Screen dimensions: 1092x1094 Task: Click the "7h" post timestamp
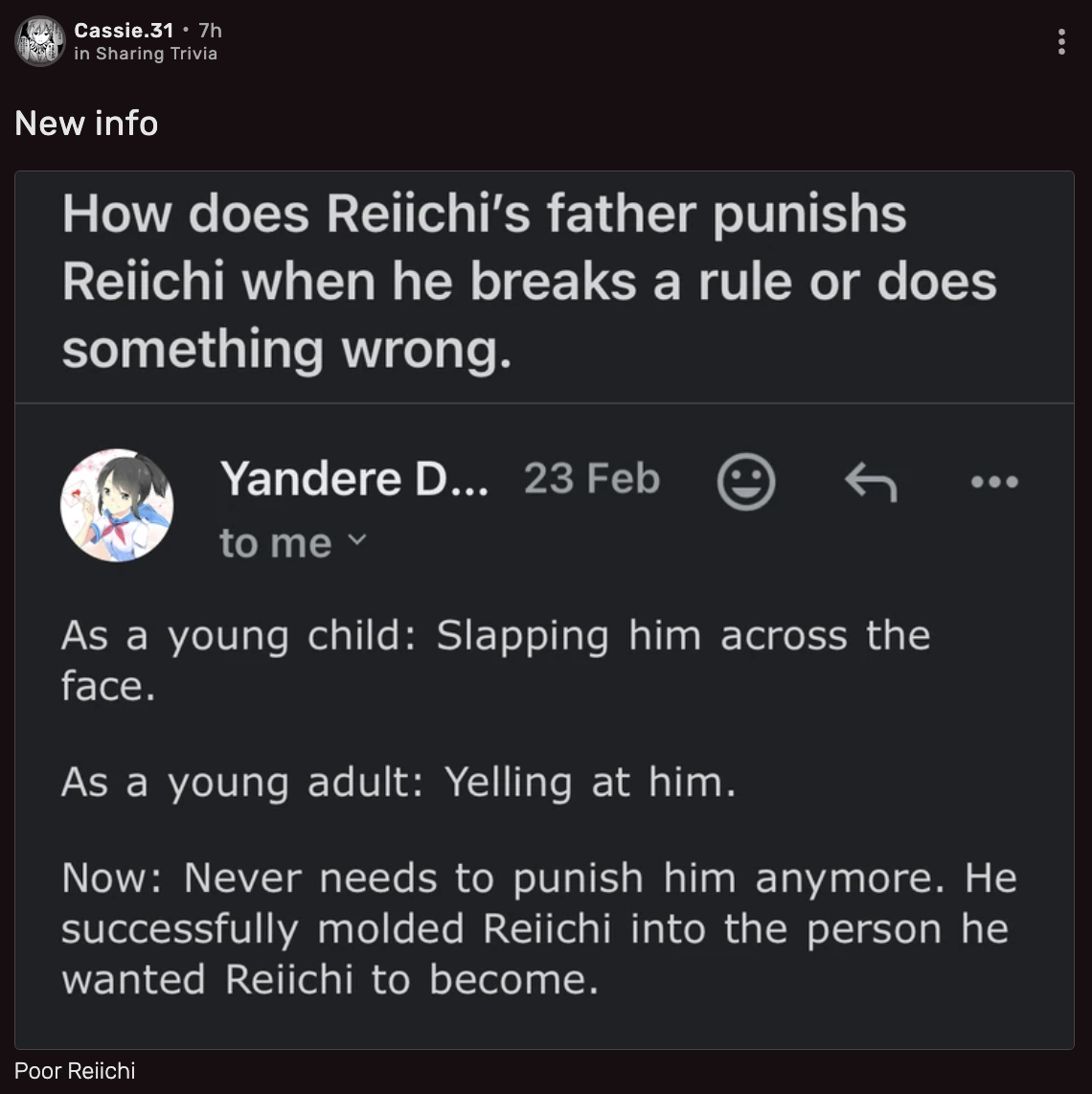click(210, 30)
